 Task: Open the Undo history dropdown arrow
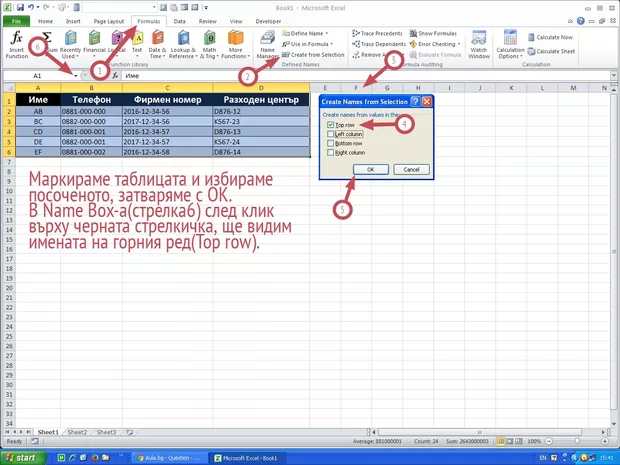point(38,7)
